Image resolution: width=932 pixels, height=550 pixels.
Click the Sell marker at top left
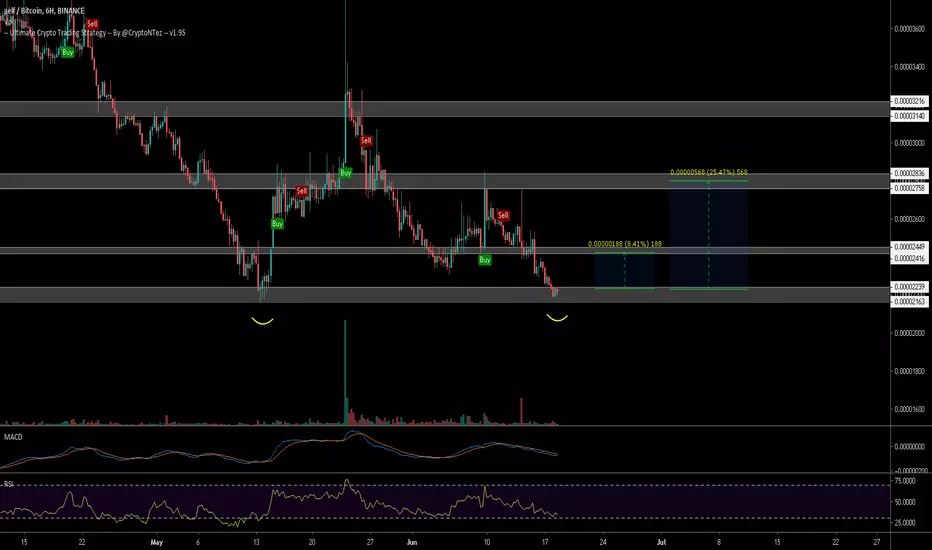(x=92, y=24)
